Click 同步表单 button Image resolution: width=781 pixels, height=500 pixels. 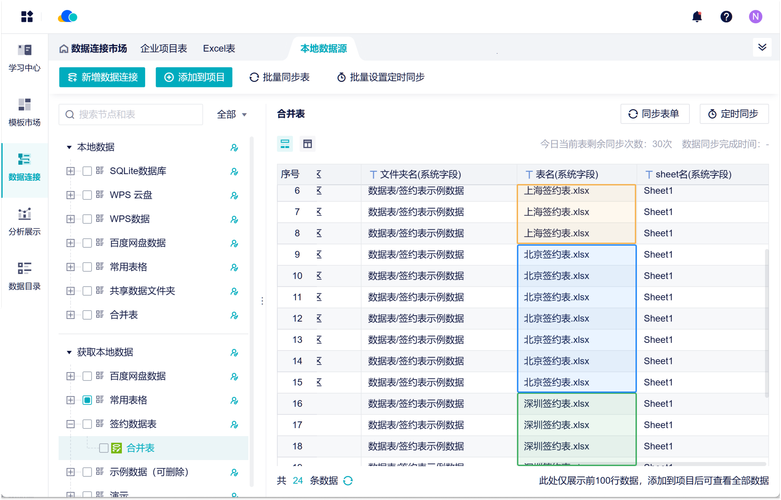click(x=655, y=114)
